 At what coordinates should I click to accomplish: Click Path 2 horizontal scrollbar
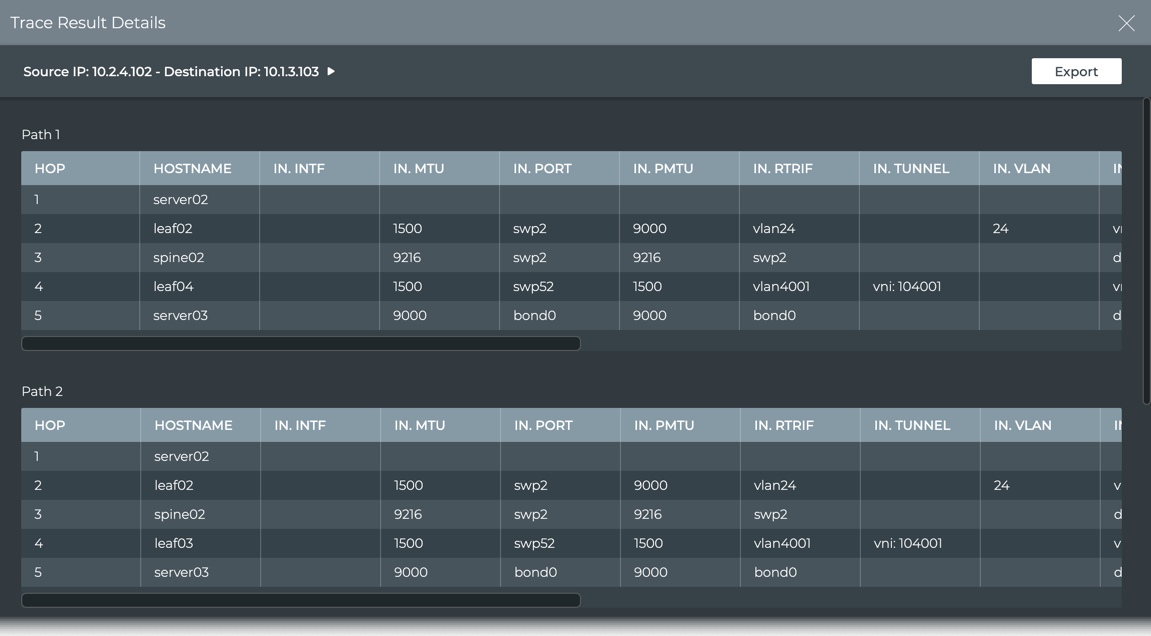300,600
